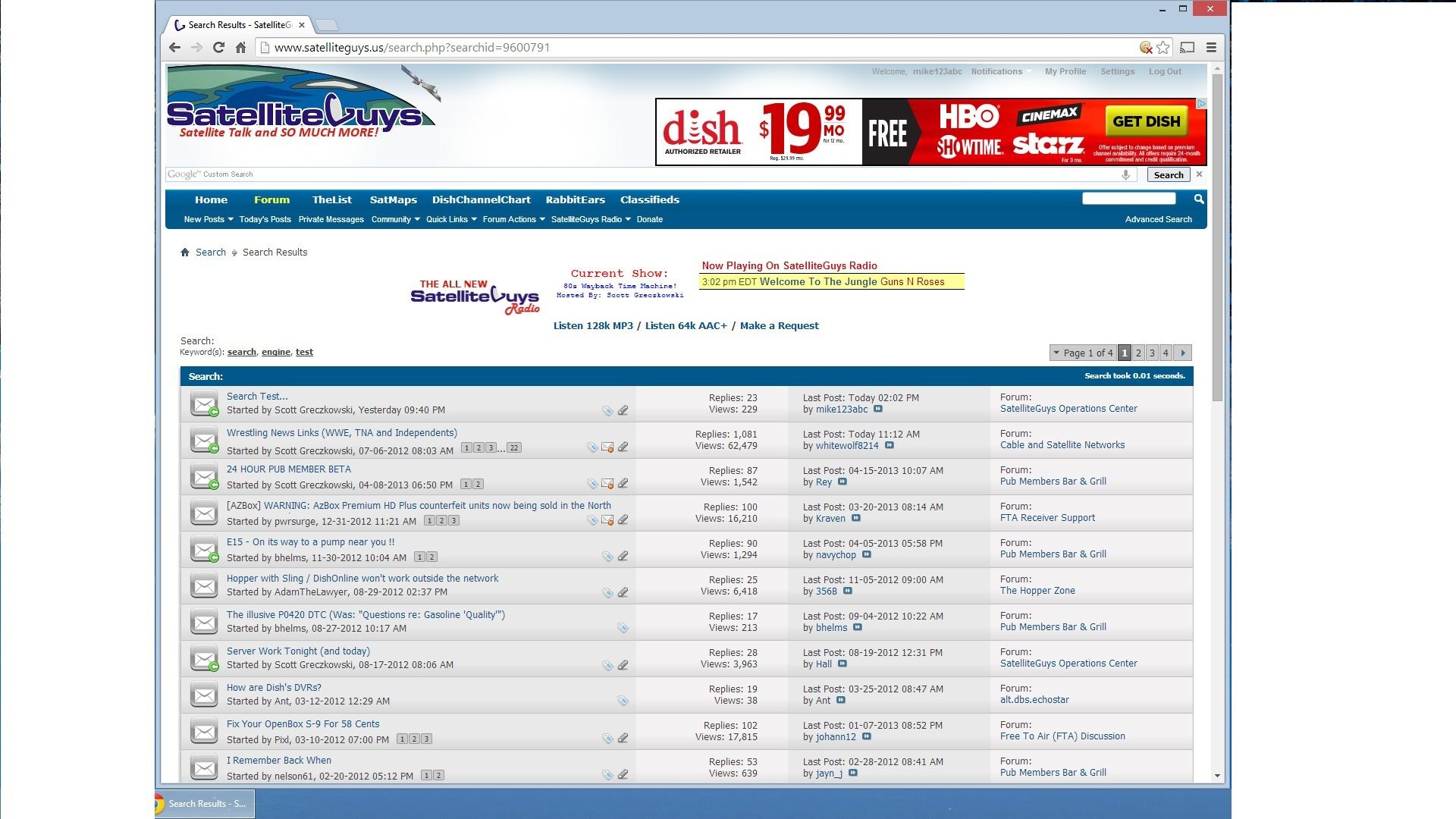Open Advanced Search link
The height and width of the screenshot is (819, 1456).
(x=1158, y=219)
